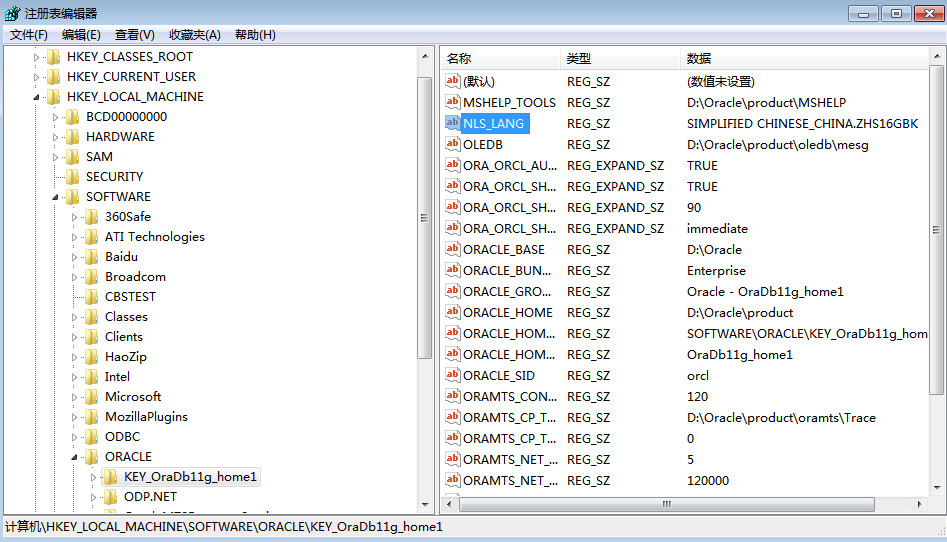Click the registry path in status bar
Screen dimensions: 947x542
(224, 527)
